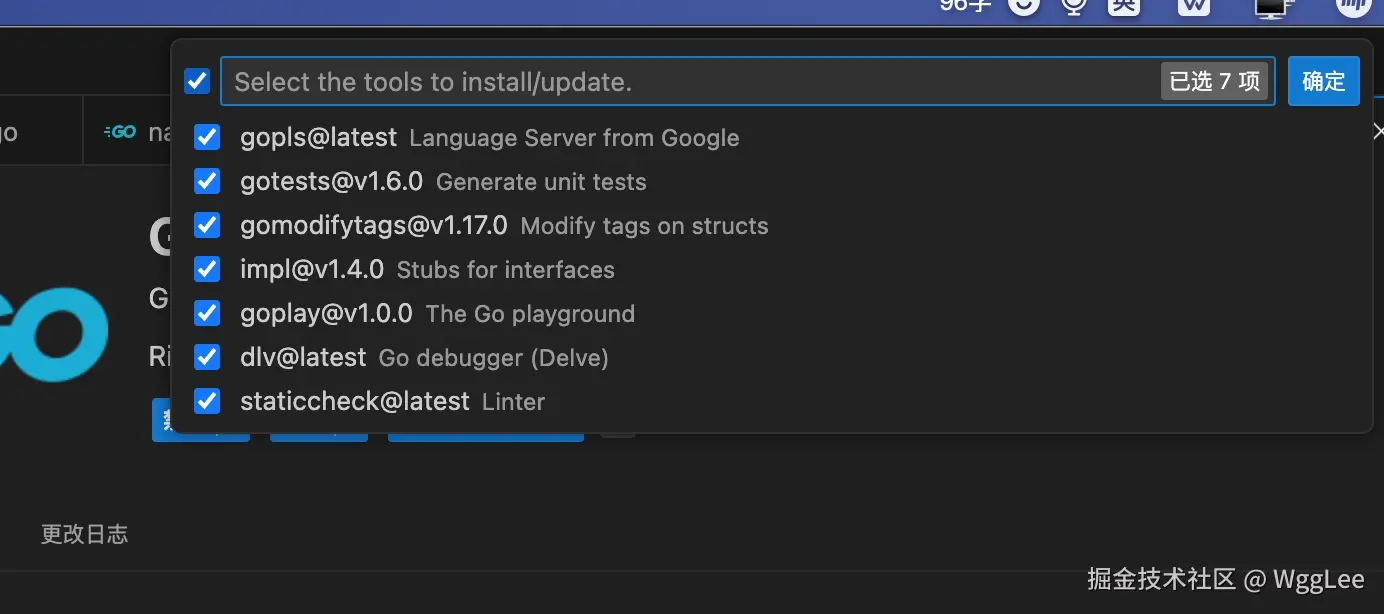This screenshot has width=1384, height=614.
Task: Untick gomodifytags@v1.17.0 checkbox
Action: (207, 225)
